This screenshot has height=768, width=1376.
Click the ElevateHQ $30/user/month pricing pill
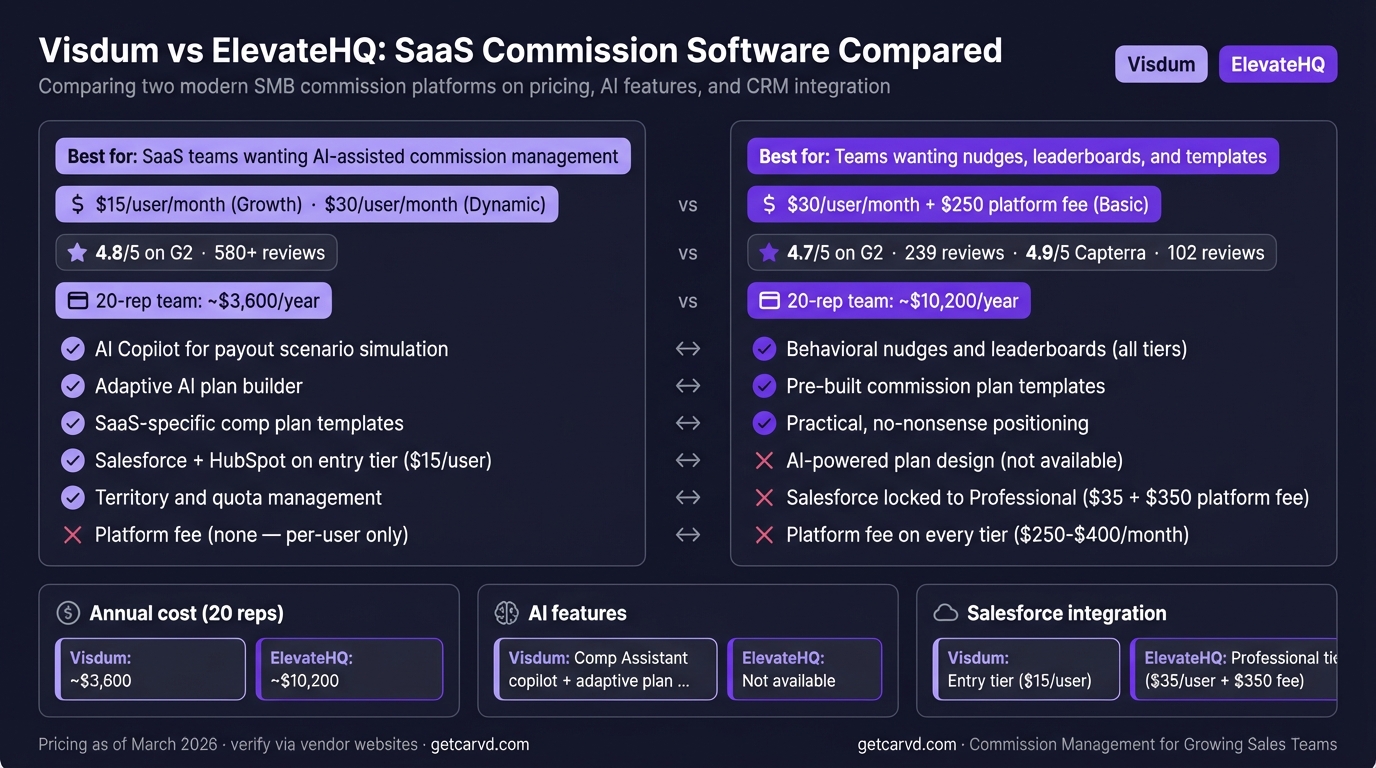coord(954,205)
